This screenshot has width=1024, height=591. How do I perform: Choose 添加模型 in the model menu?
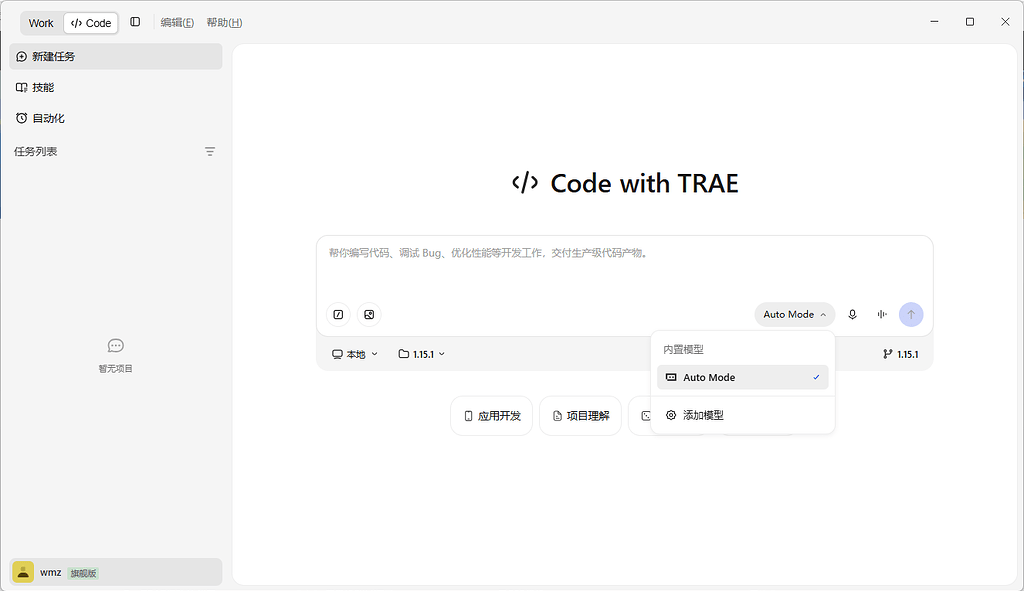tap(743, 415)
